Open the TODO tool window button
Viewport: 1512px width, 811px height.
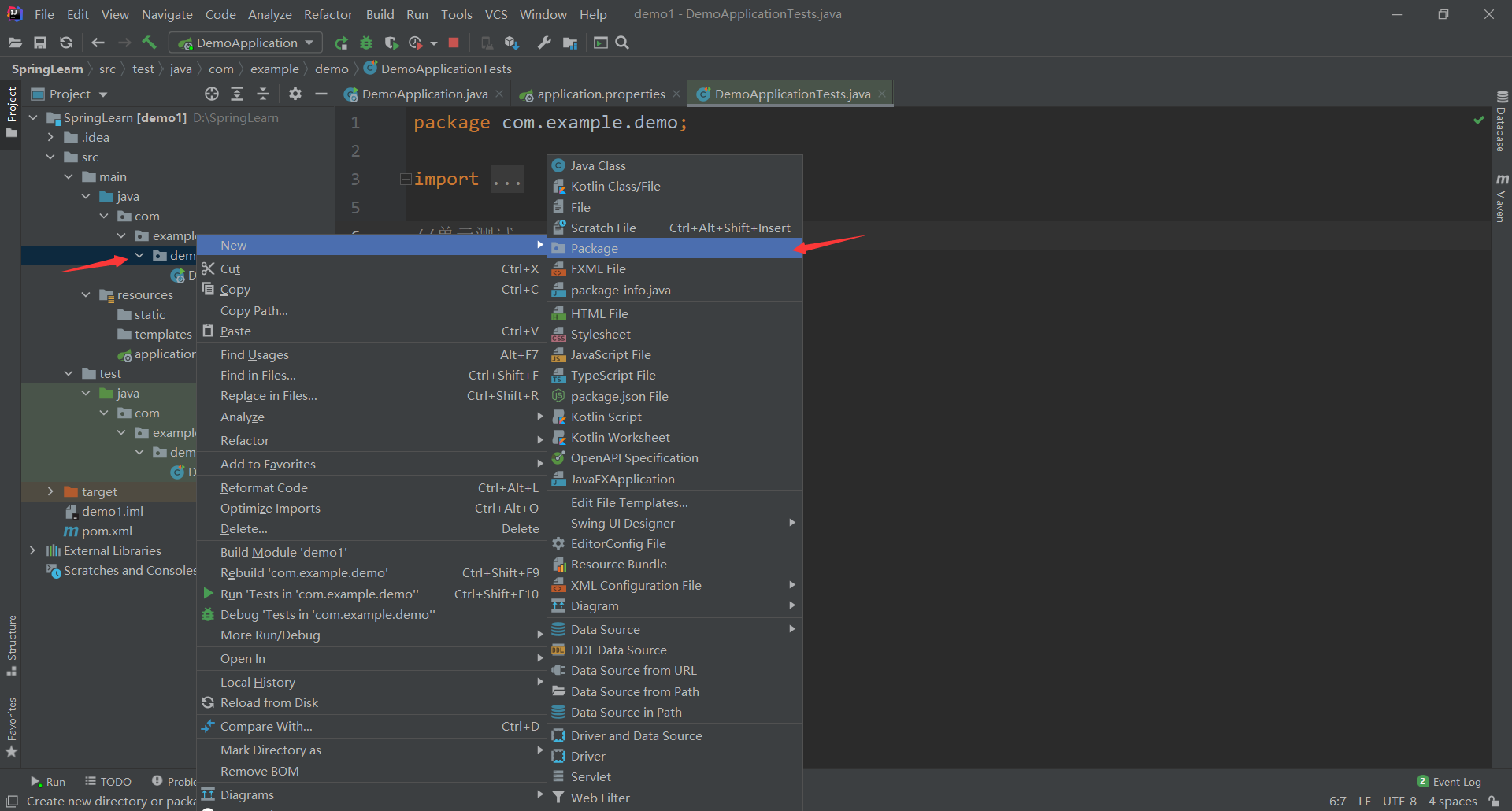tap(108, 781)
